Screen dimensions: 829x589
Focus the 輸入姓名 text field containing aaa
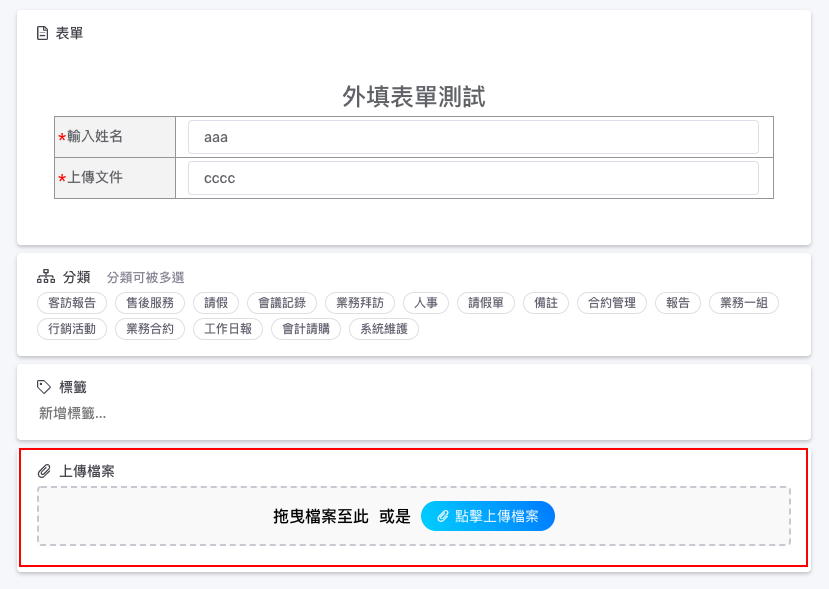pos(473,137)
